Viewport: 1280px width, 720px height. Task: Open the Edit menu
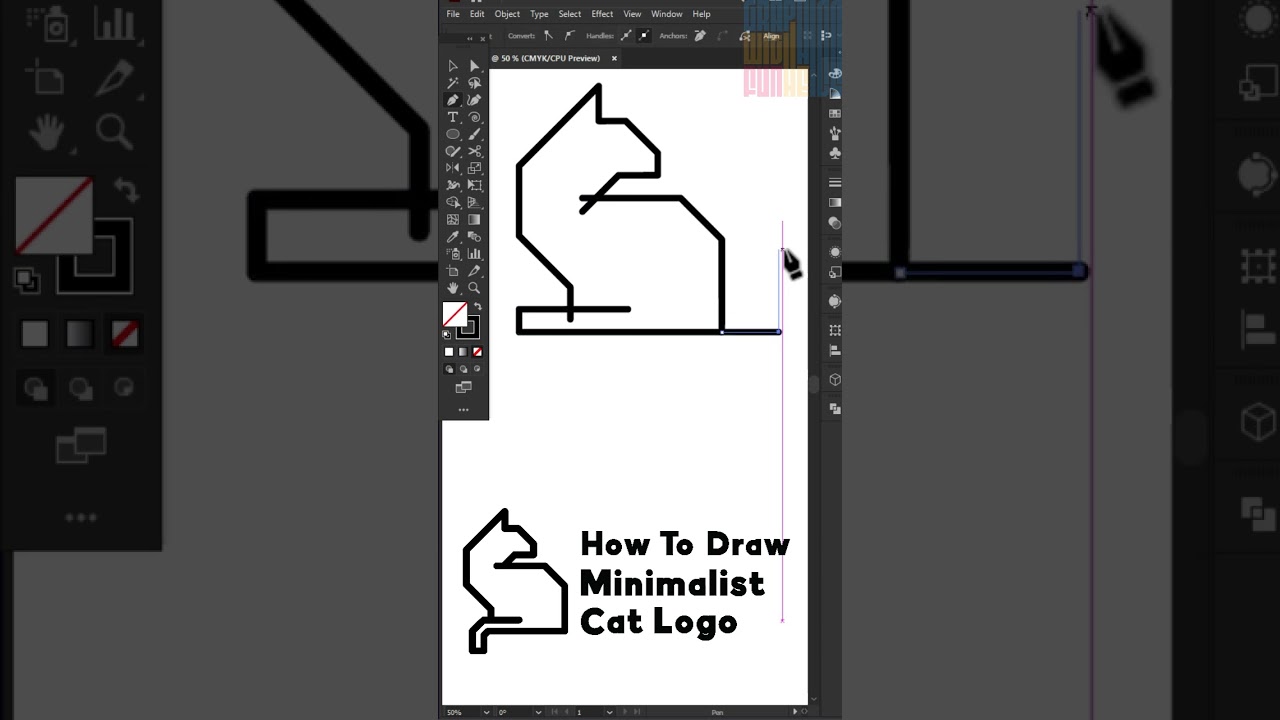(x=477, y=14)
